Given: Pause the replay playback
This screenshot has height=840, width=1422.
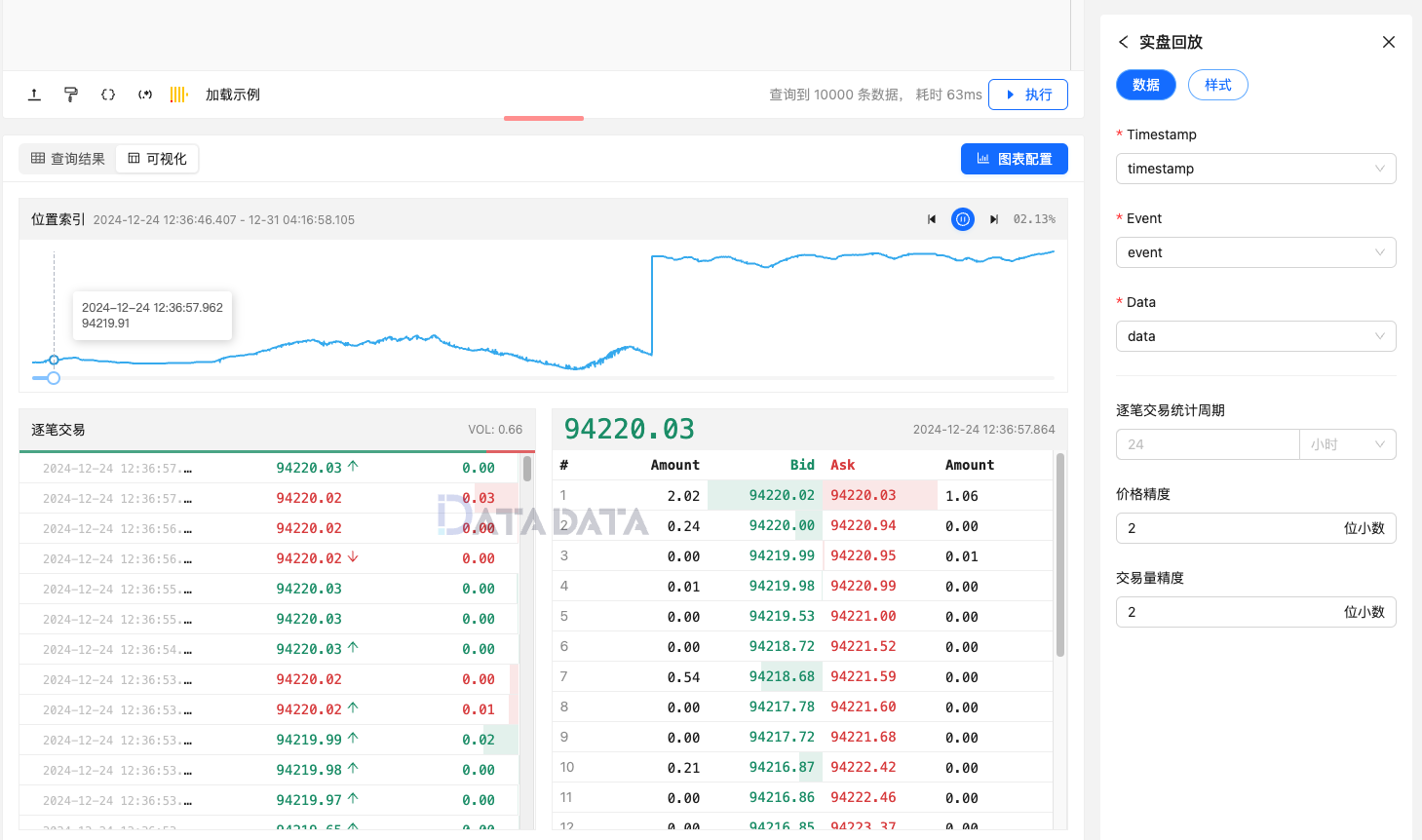Looking at the screenshot, I should pyautogui.click(x=963, y=219).
